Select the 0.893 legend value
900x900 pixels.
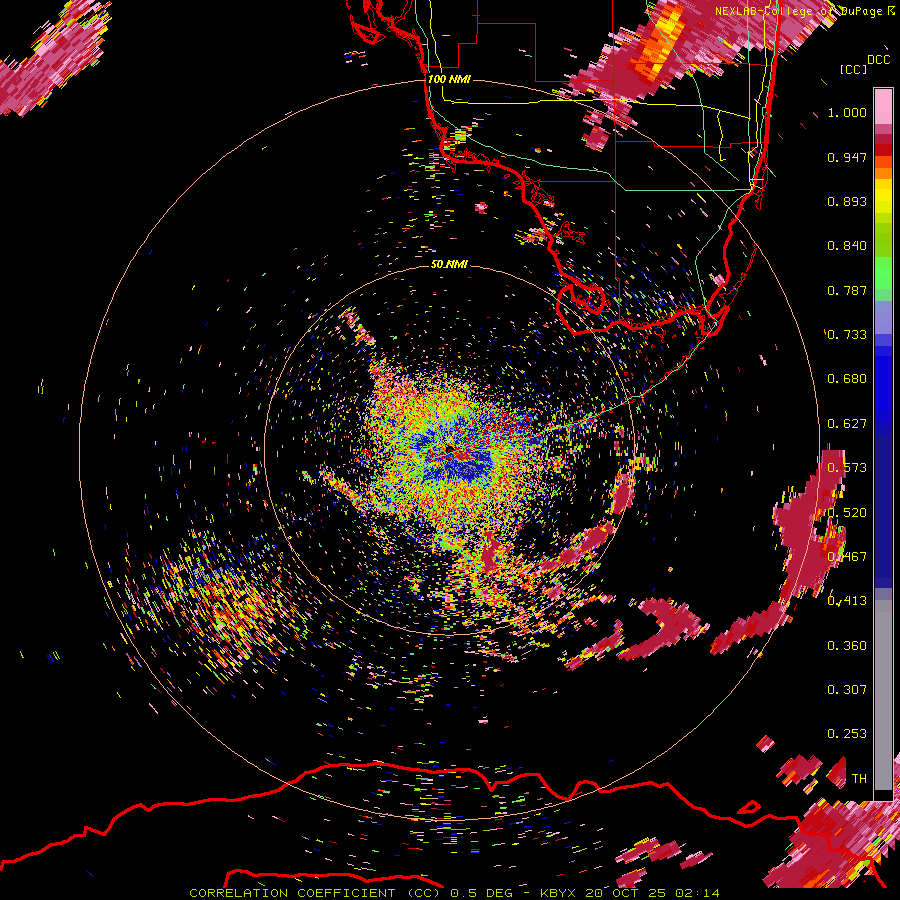pyautogui.click(x=847, y=201)
